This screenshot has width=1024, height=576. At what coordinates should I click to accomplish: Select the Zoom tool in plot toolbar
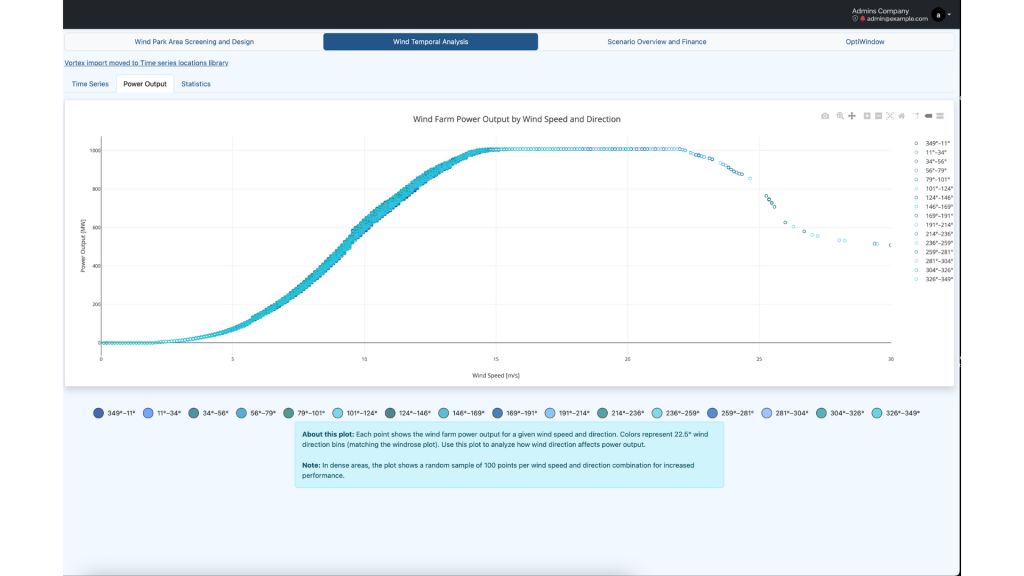(840, 116)
